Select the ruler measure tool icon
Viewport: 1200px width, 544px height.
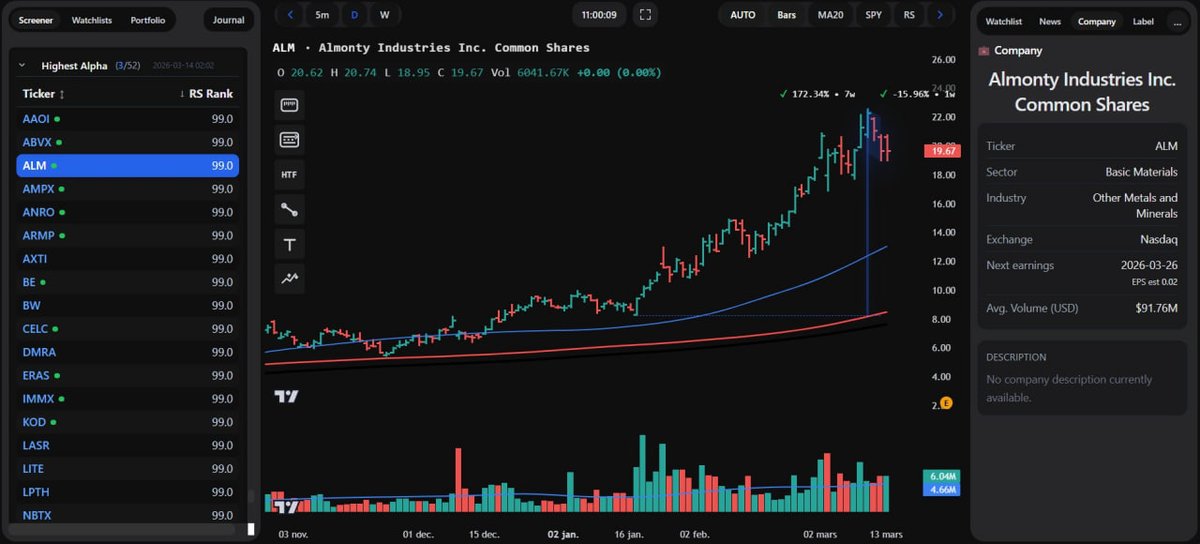pos(290,105)
